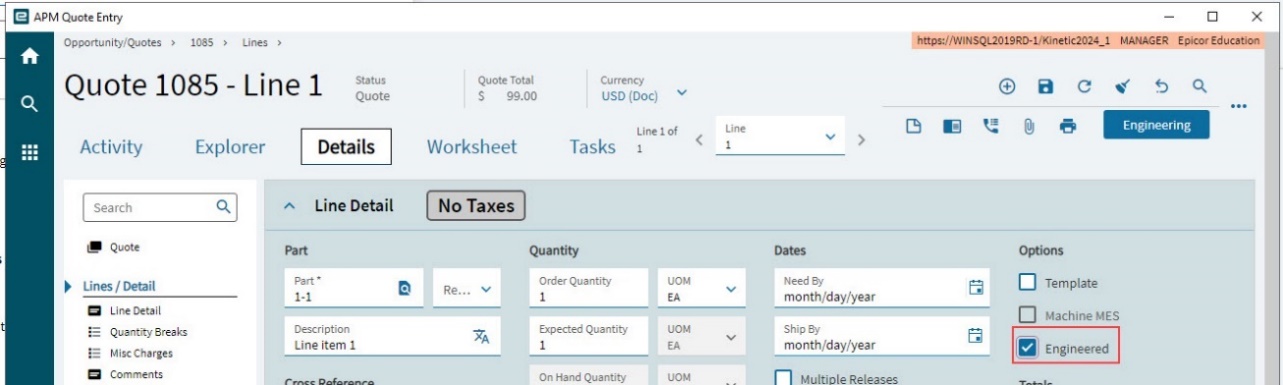
Task: Expand the Currency USD (Doc) dropdown
Action: click(x=682, y=93)
